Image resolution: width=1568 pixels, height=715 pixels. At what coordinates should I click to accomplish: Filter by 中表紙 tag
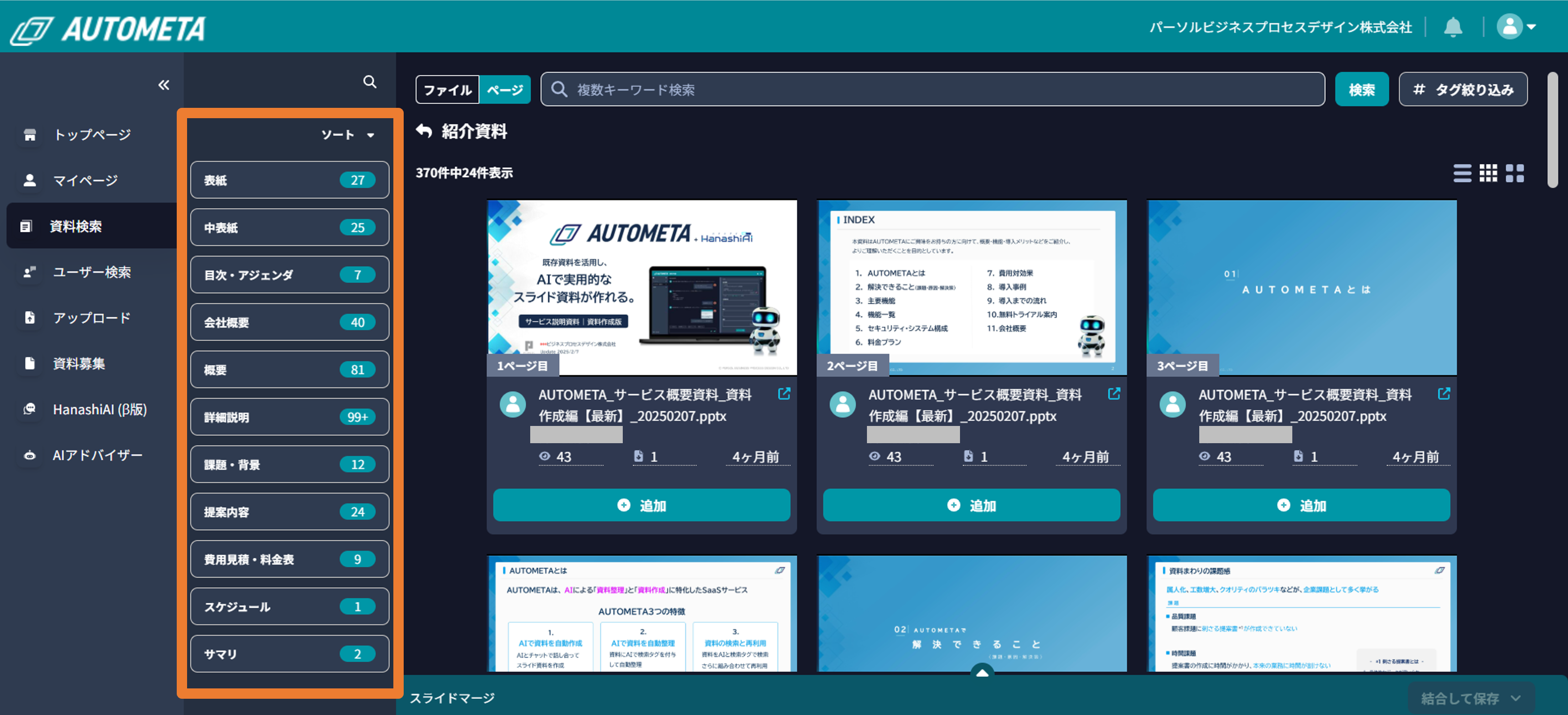[x=290, y=227]
